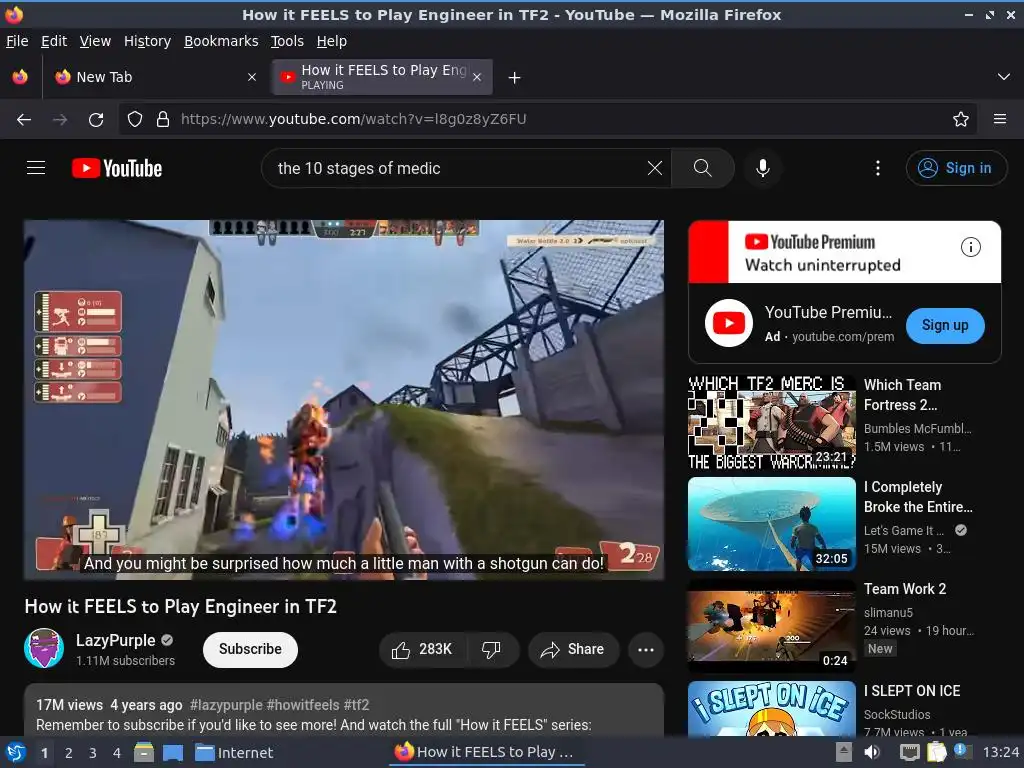Open the system start menu icon
This screenshot has width=1024, height=768.
pyautogui.click(x=16, y=752)
